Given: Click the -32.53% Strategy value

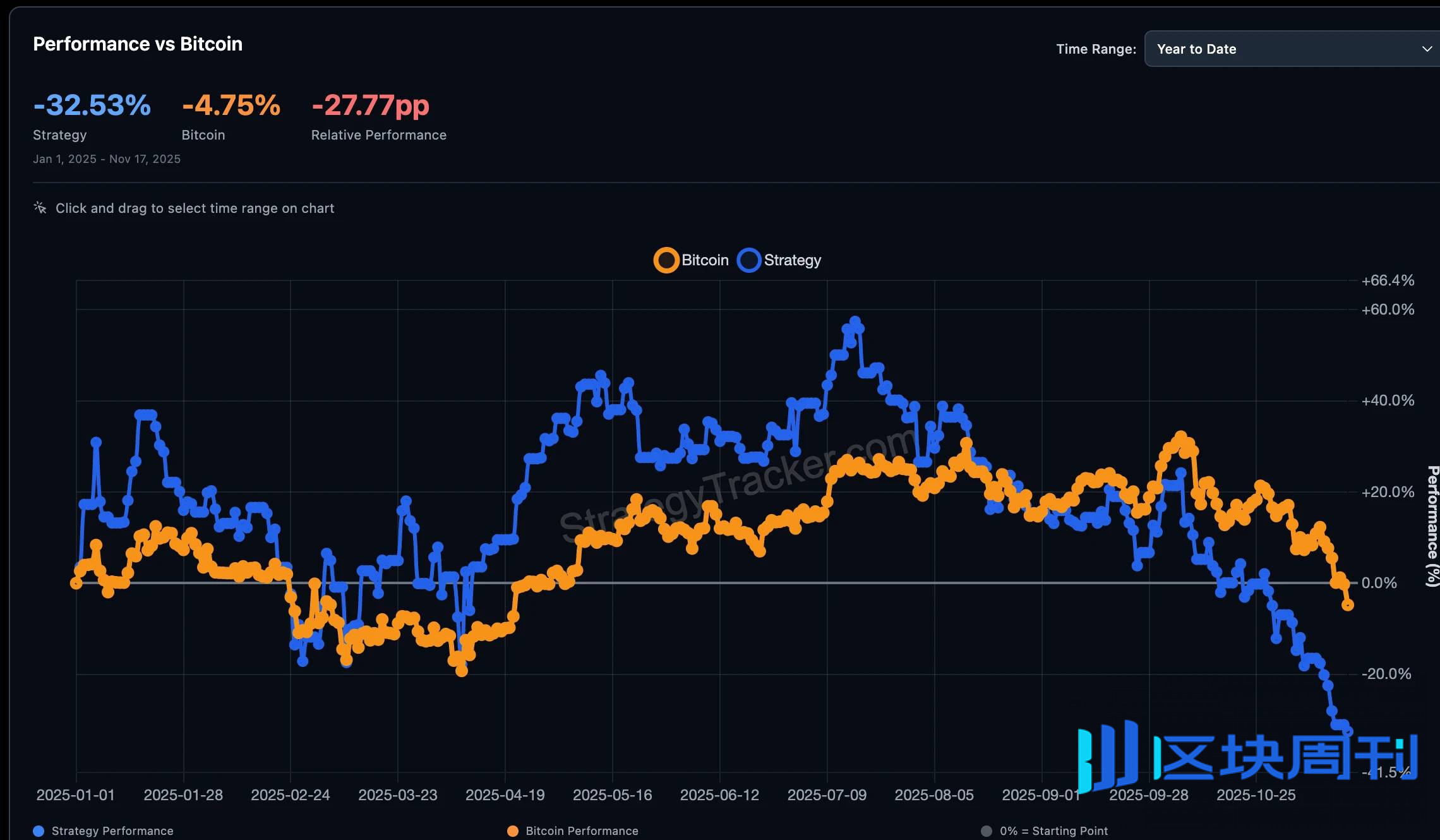Looking at the screenshot, I should 92,105.
